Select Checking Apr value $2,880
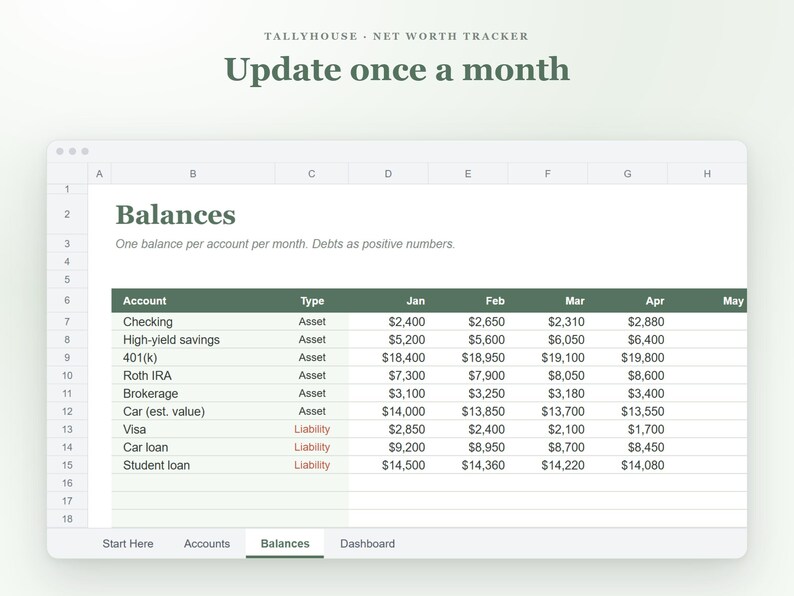The height and width of the screenshot is (596, 794). [627, 322]
